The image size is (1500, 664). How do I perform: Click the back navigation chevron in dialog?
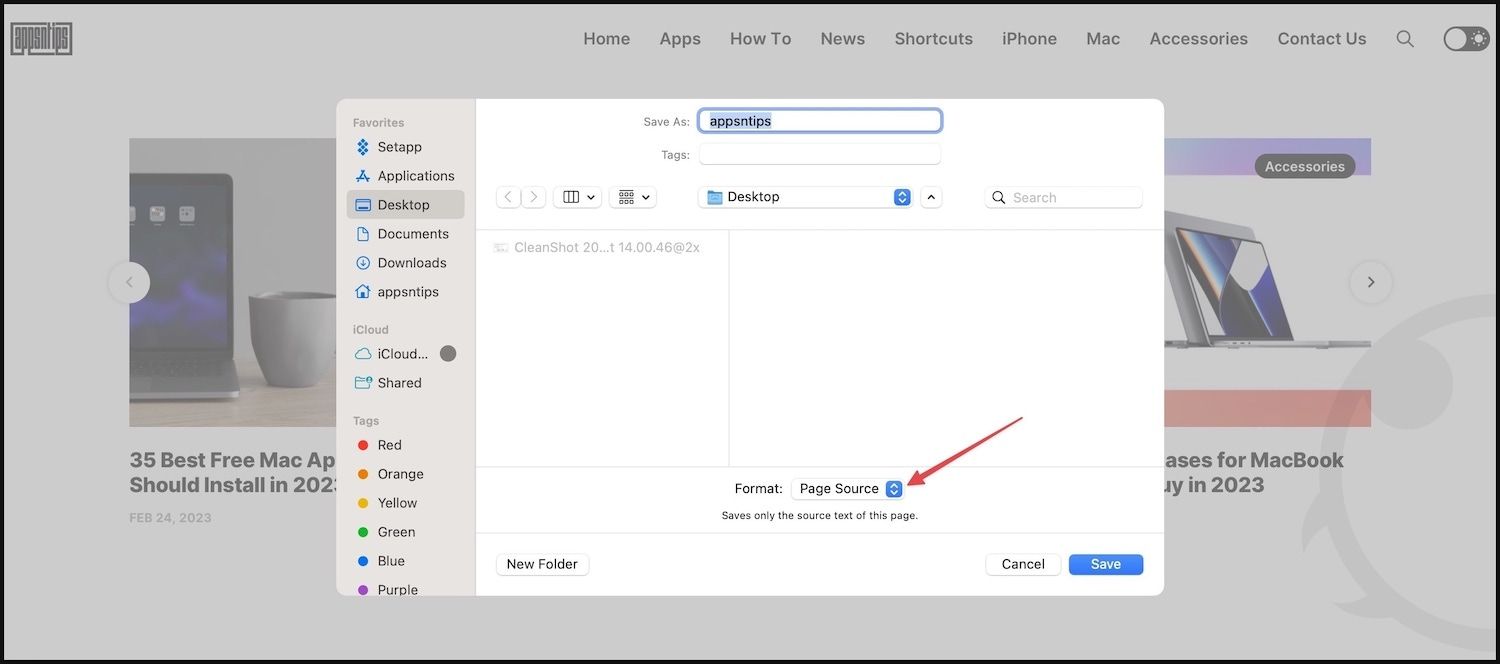(508, 198)
